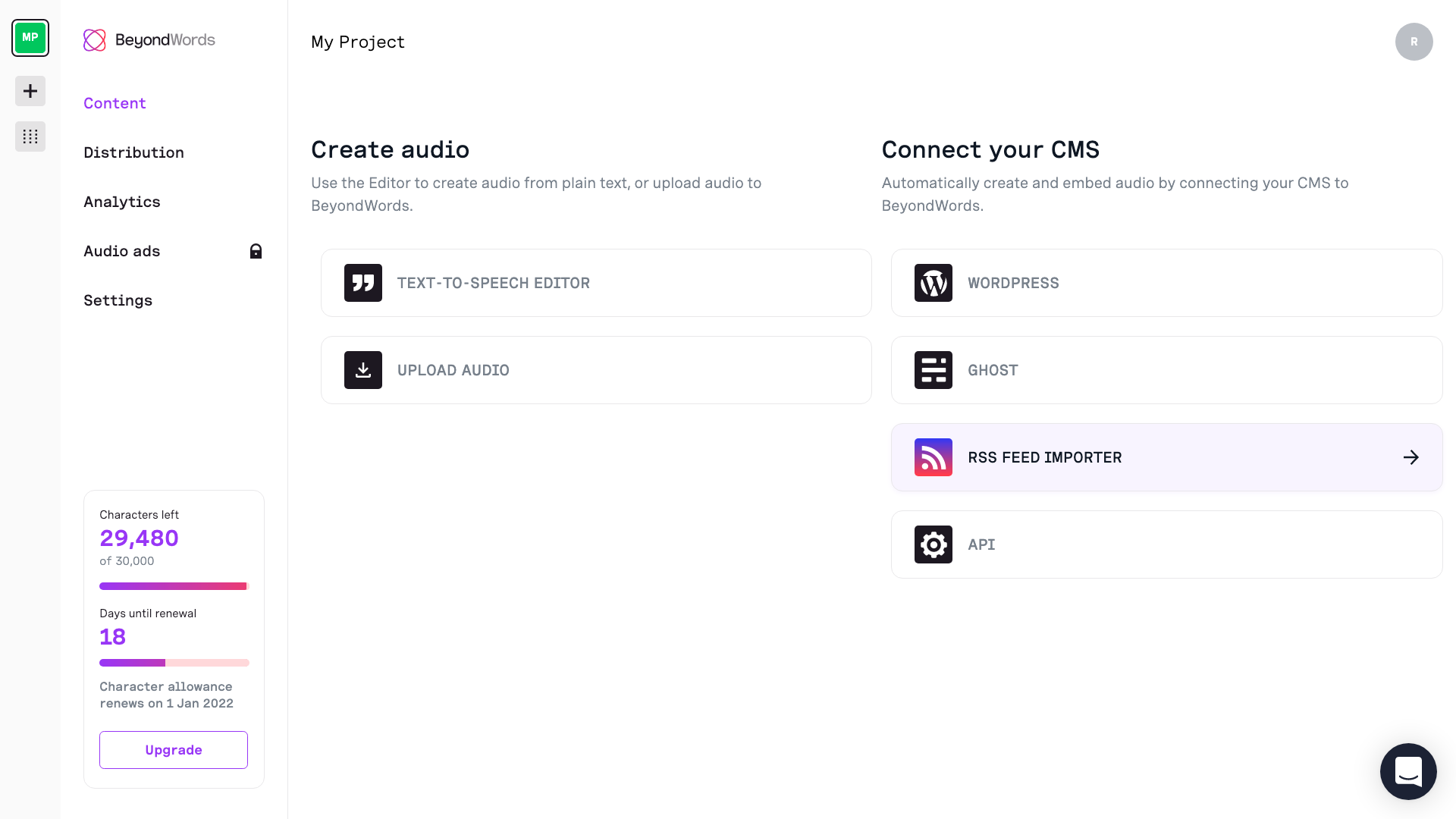Viewport: 1456px width, 819px height.
Task: Click the characters left progress bar
Action: click(174, 586)
